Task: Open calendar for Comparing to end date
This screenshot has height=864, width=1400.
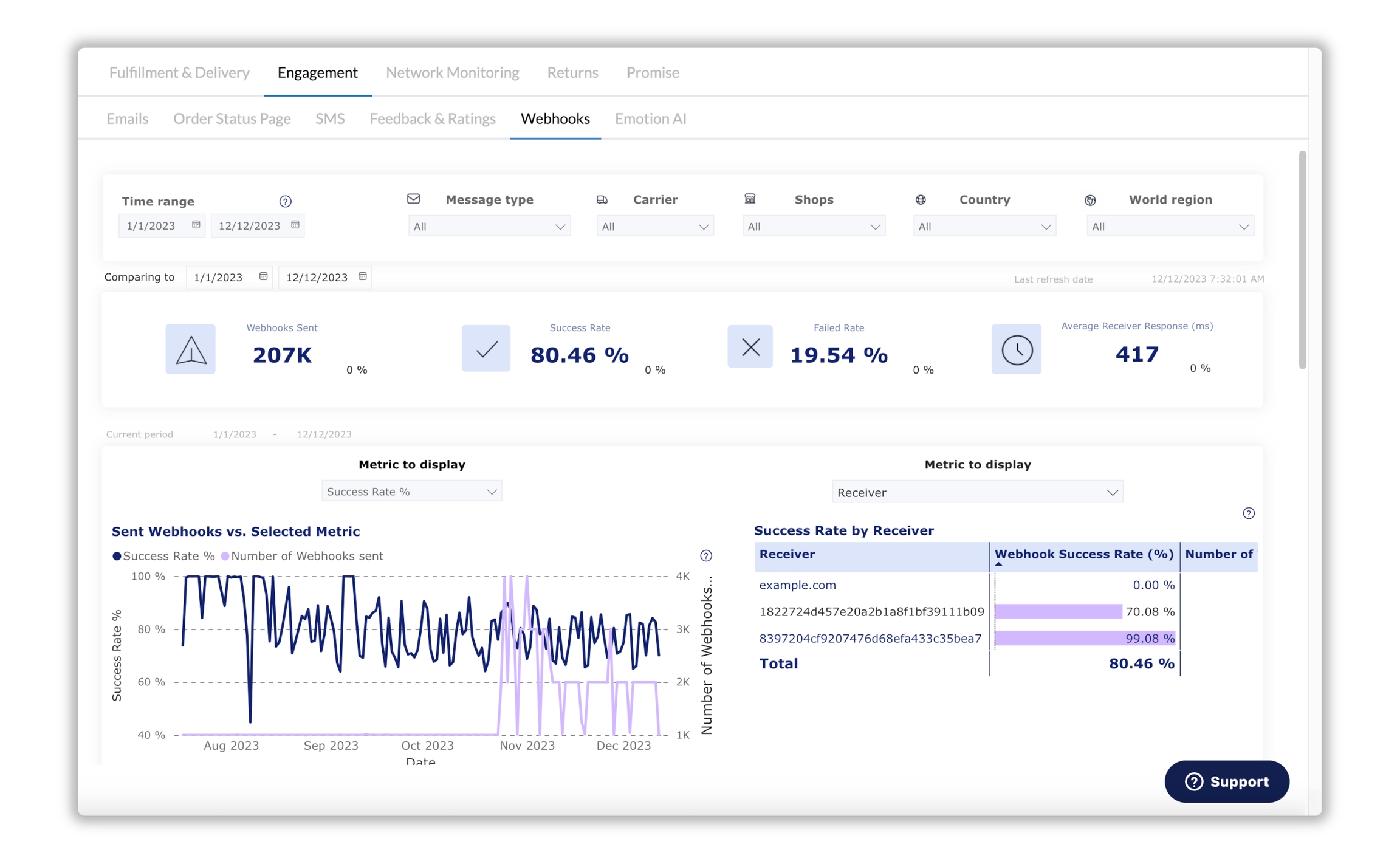Action: 363,276
